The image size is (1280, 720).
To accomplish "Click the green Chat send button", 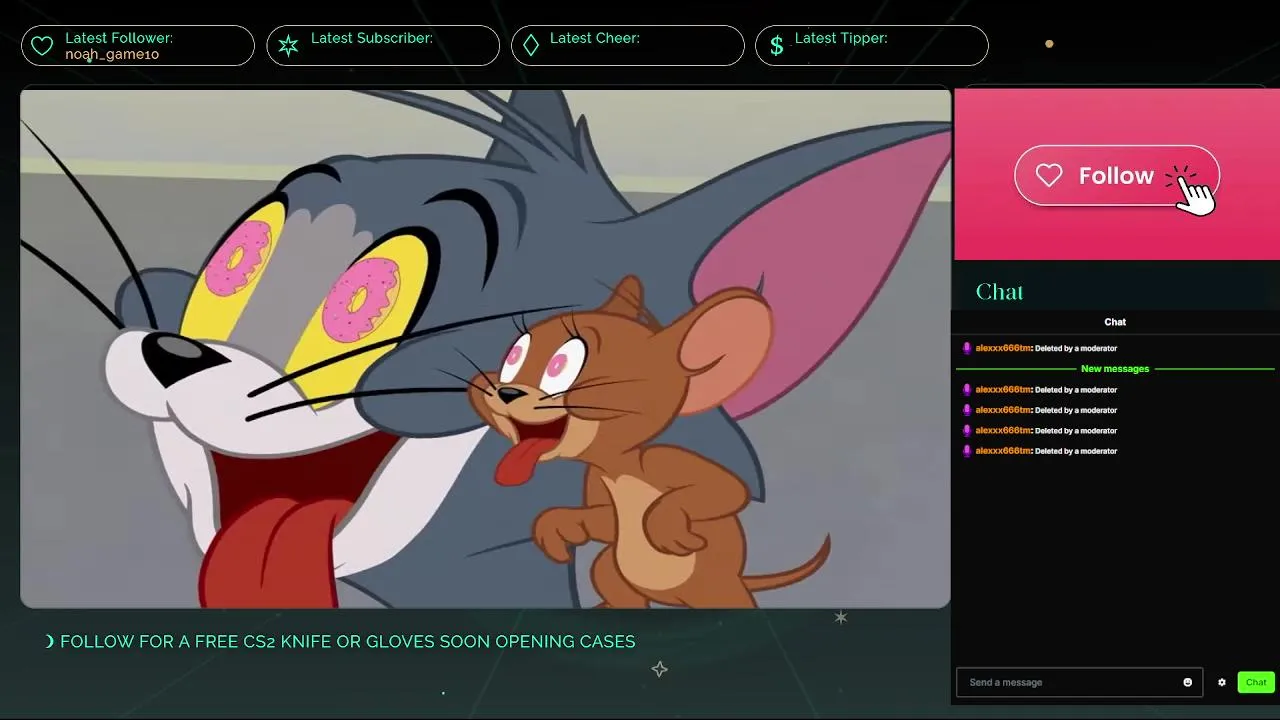I will click(1256, 682).
